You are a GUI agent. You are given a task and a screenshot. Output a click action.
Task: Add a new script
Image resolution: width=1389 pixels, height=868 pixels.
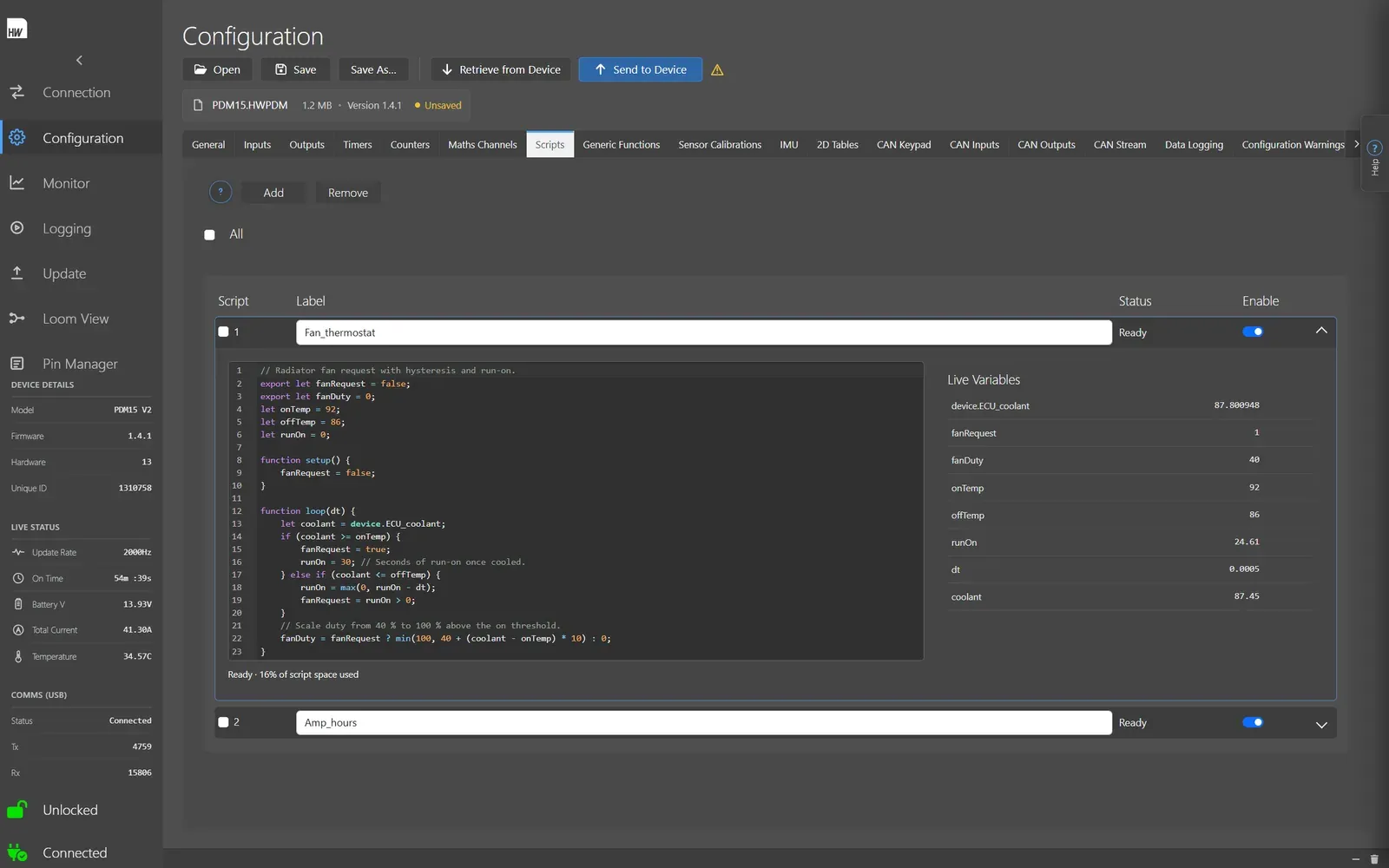[x=273, y=193]
